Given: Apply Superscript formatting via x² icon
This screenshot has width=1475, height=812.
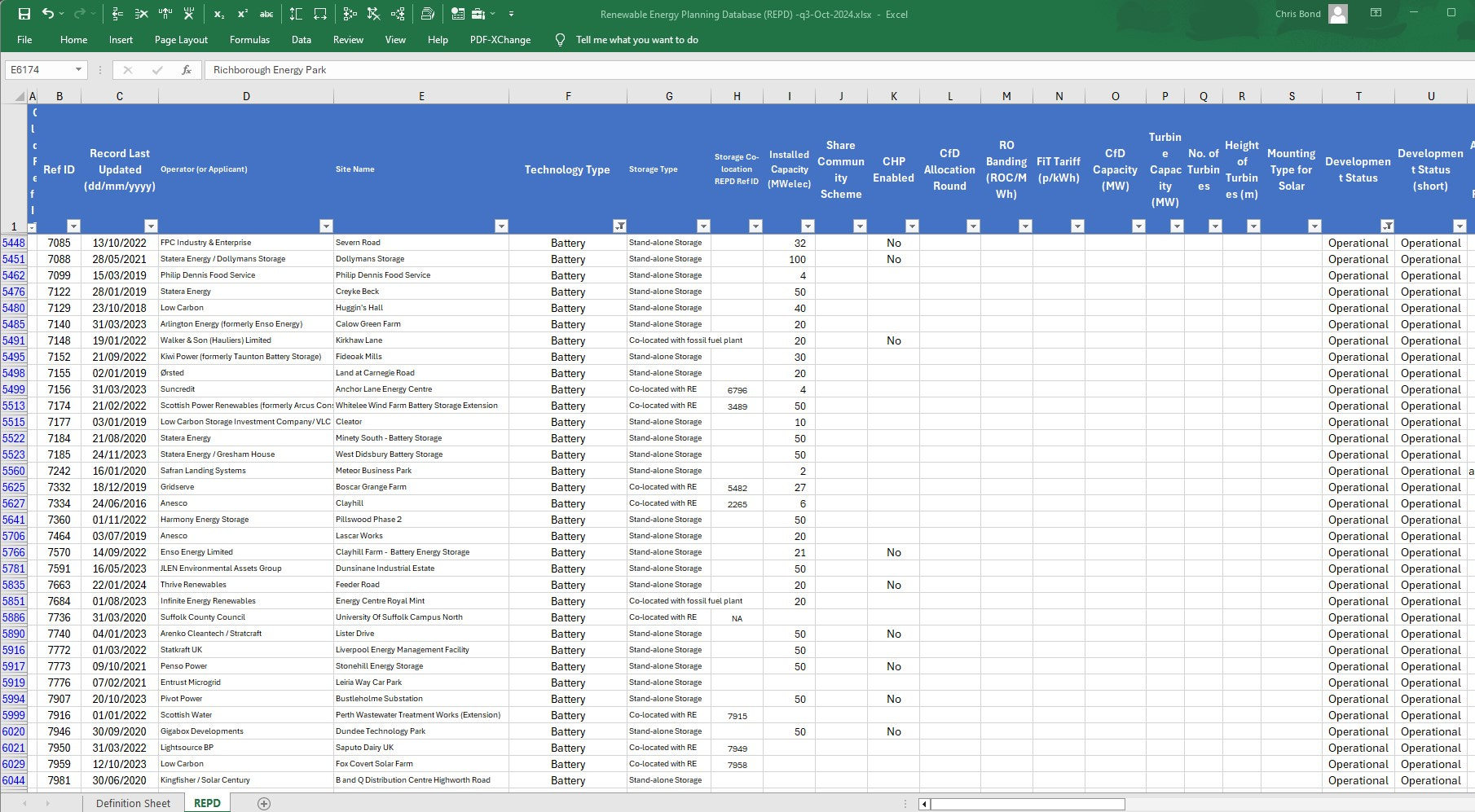Looking at the screenshot, I should pos(243,14).
